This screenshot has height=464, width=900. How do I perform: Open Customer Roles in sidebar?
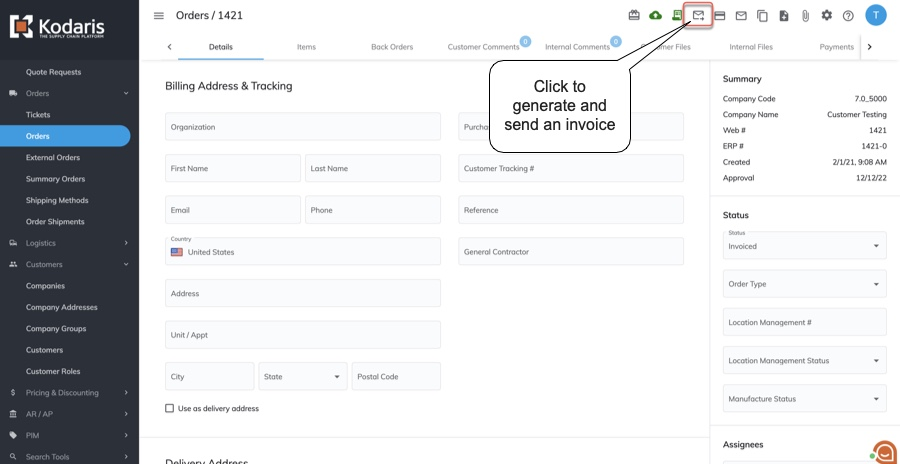click(x=53, y=372)
